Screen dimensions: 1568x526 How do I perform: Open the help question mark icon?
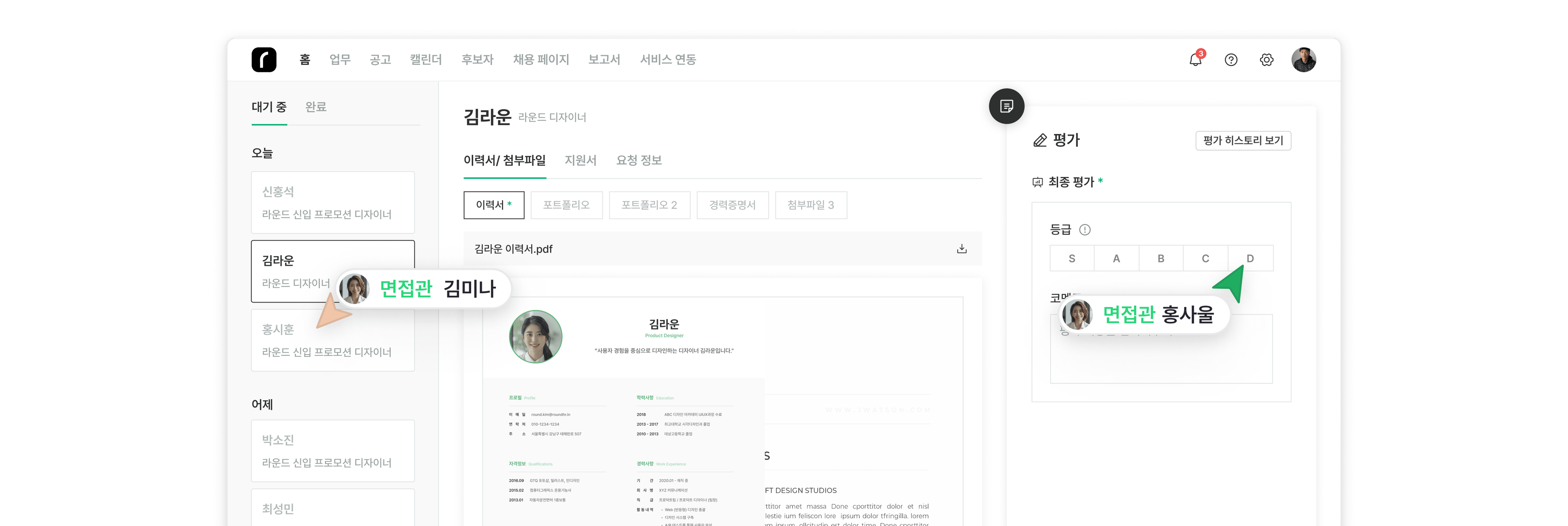1231,60
